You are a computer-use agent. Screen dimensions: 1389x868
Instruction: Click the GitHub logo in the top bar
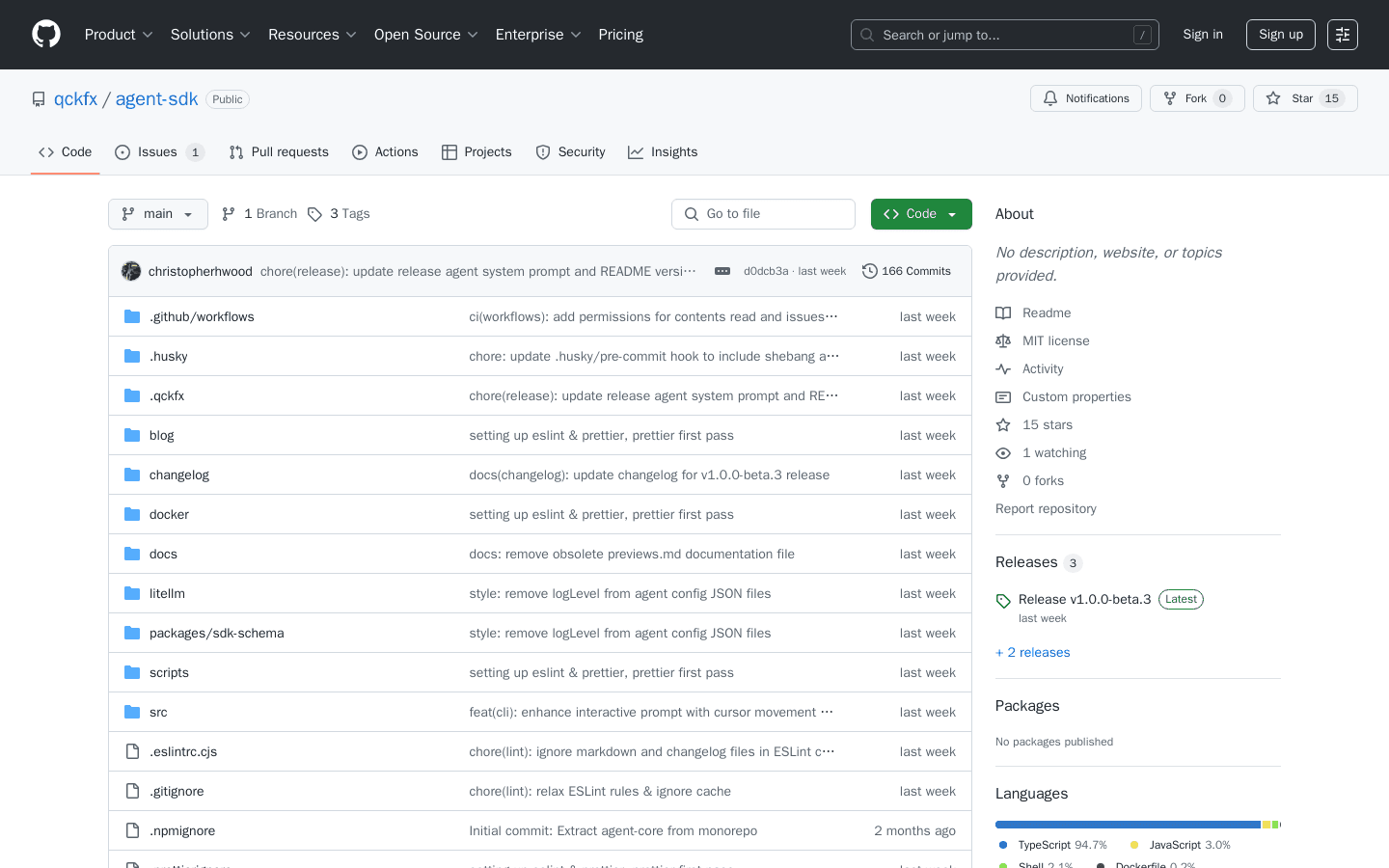45,34
